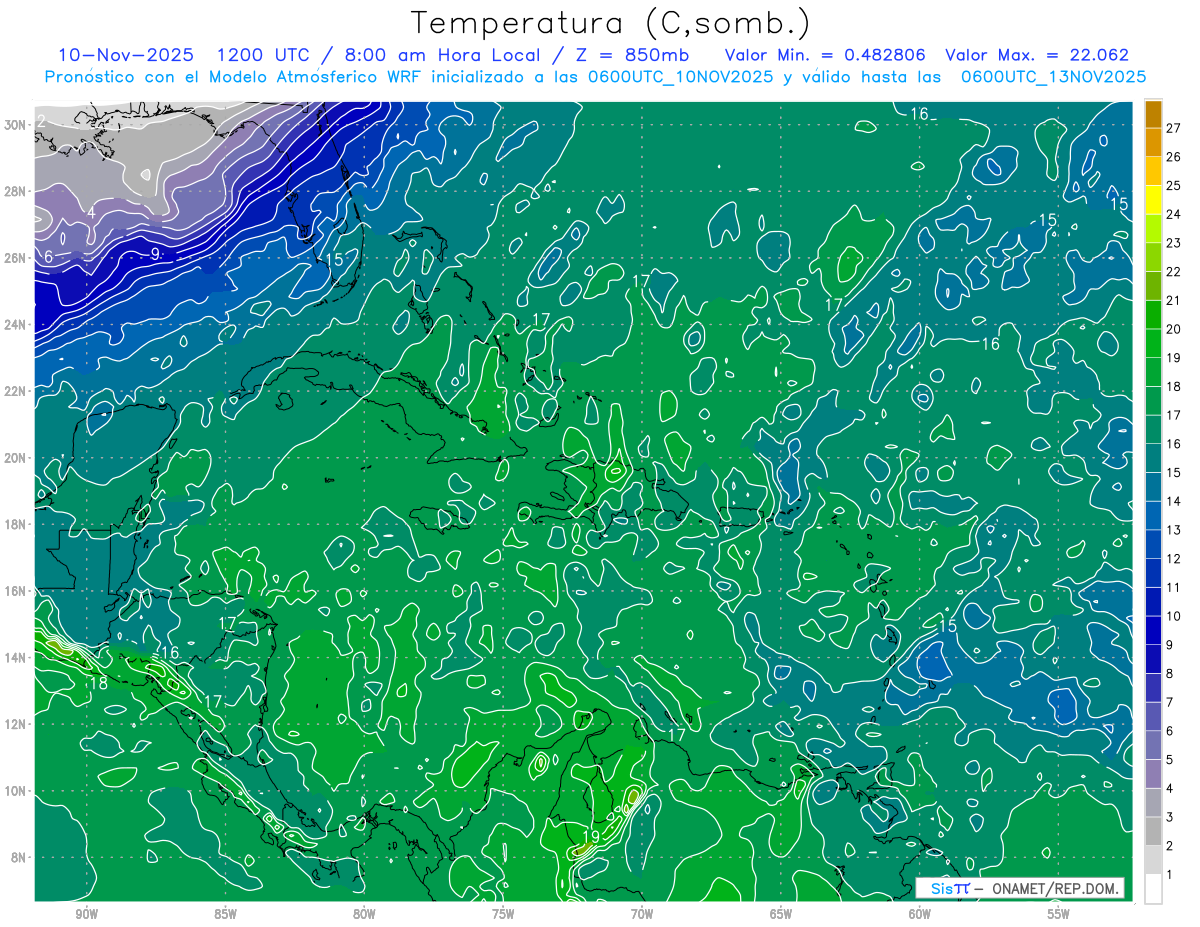This screenshot has height=927, width=1200.
Task: Click the "80W" longitude axis label
Action: point(364,915)
